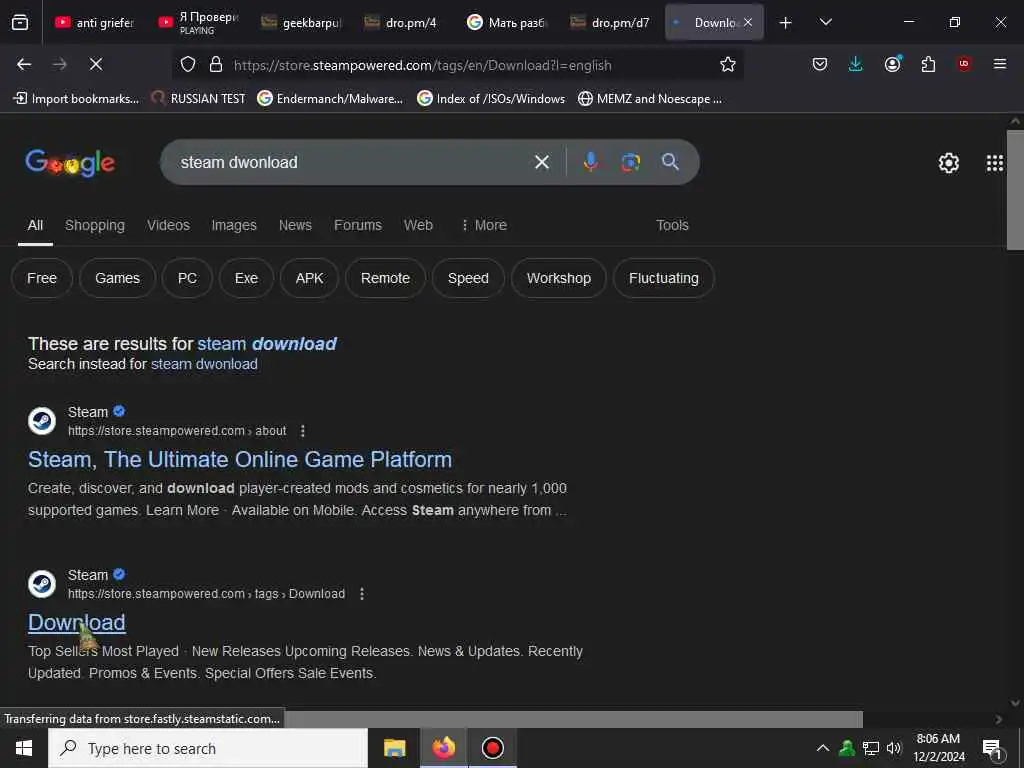The width and height of the screenshot is (1024, 768).
Task: Click the vertical page scrollbar thumb
Action: [1015, 190]
